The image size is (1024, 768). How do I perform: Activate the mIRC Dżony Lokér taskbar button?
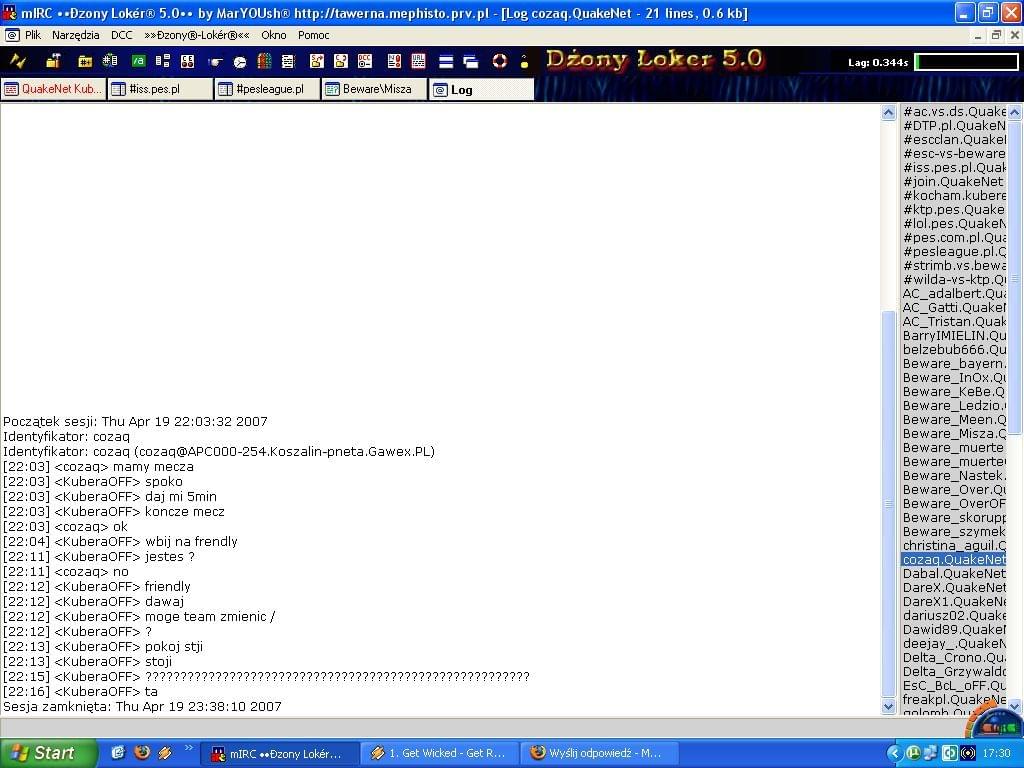coord(280,754)
